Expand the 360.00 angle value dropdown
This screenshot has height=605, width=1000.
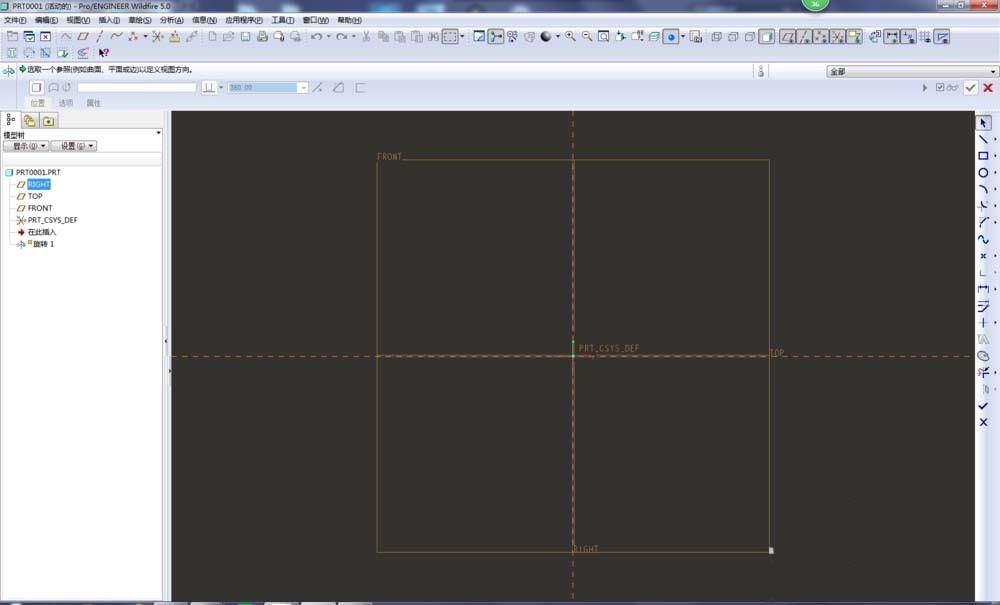[x=303, y=88]
